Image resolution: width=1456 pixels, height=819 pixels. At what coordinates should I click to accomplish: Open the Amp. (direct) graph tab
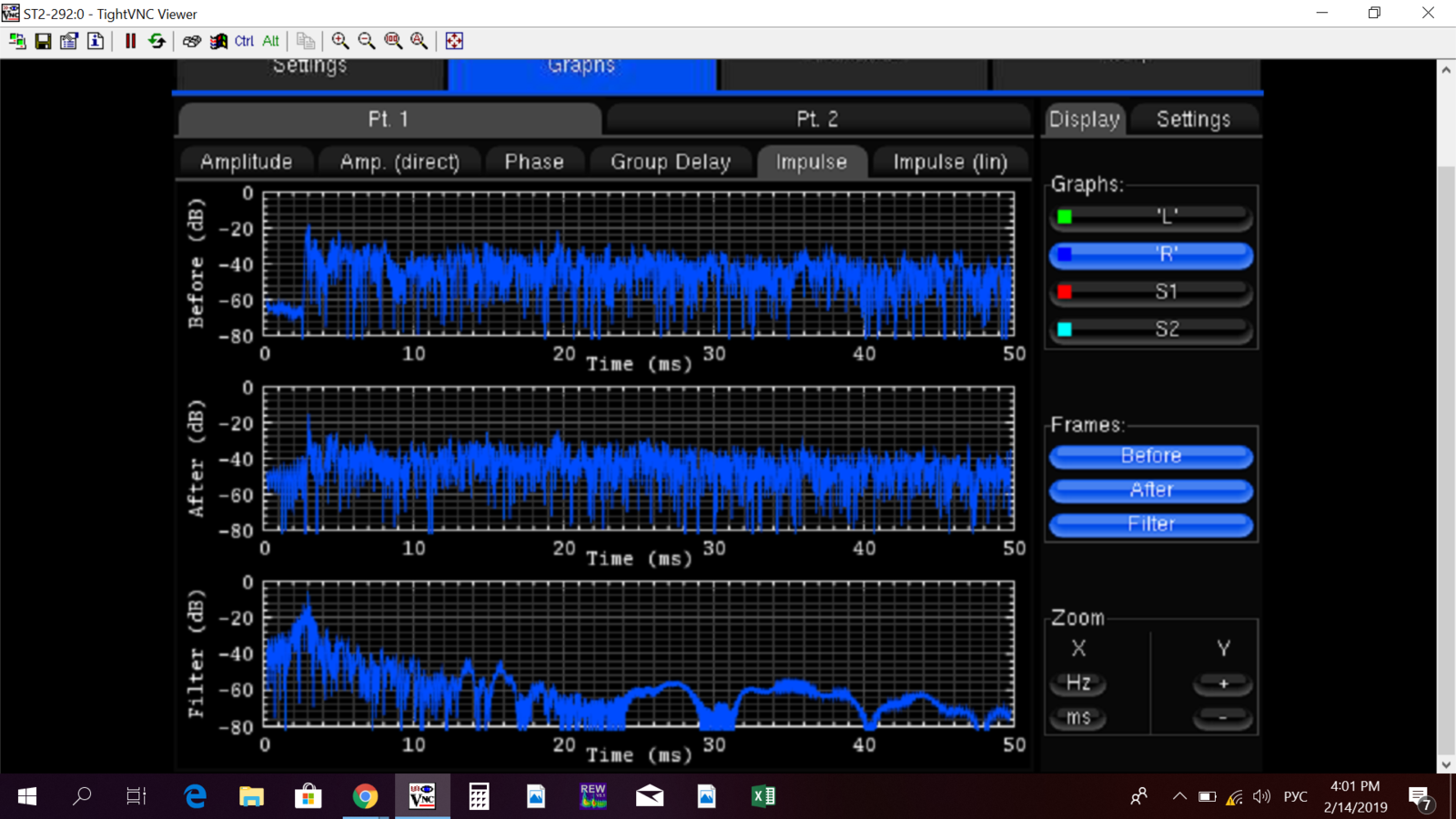coord(399,162)
